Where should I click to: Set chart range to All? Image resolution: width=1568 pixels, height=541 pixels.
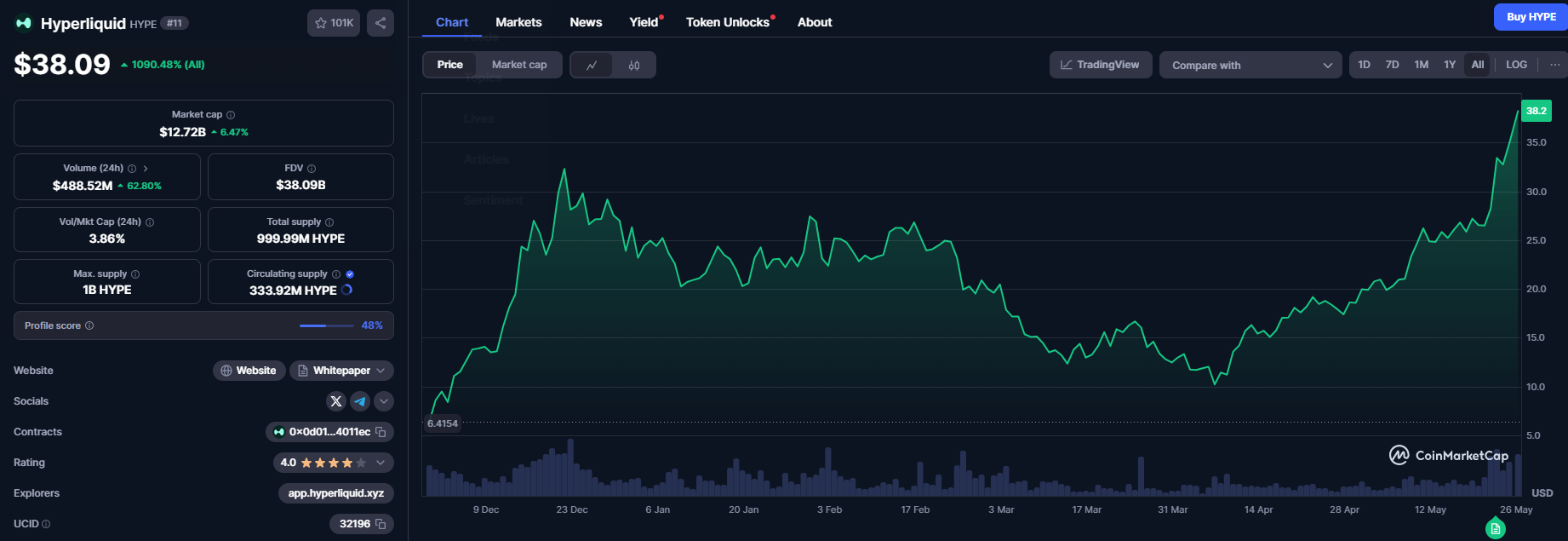point(1478,65)
